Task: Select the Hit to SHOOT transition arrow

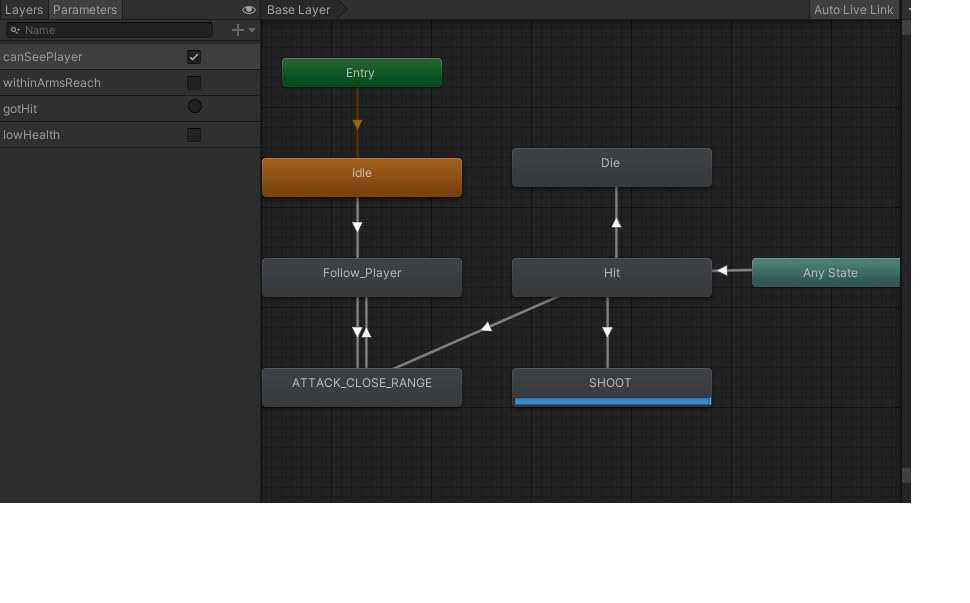Action: 607,332
